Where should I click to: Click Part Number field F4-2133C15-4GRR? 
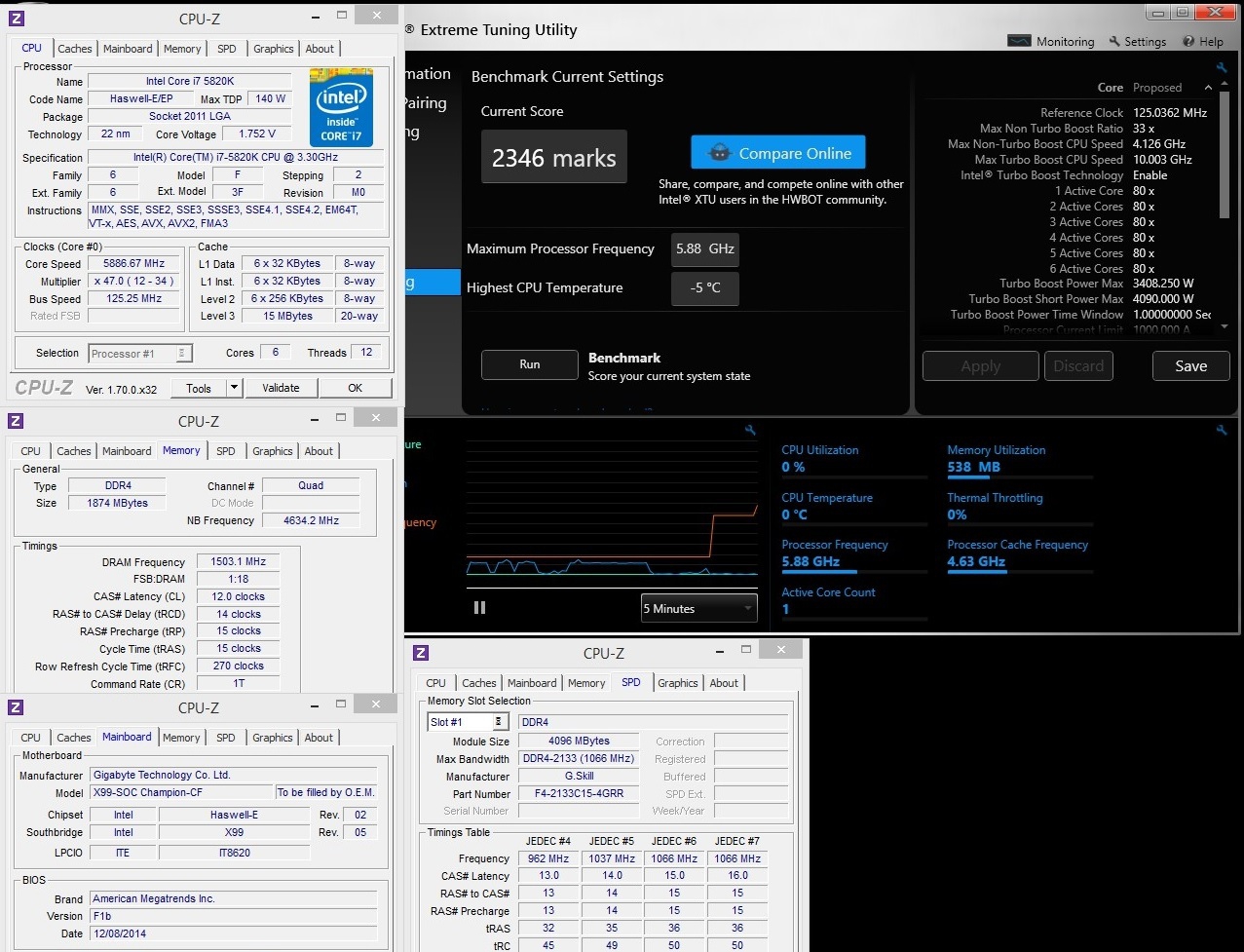(x=577, y=793)
